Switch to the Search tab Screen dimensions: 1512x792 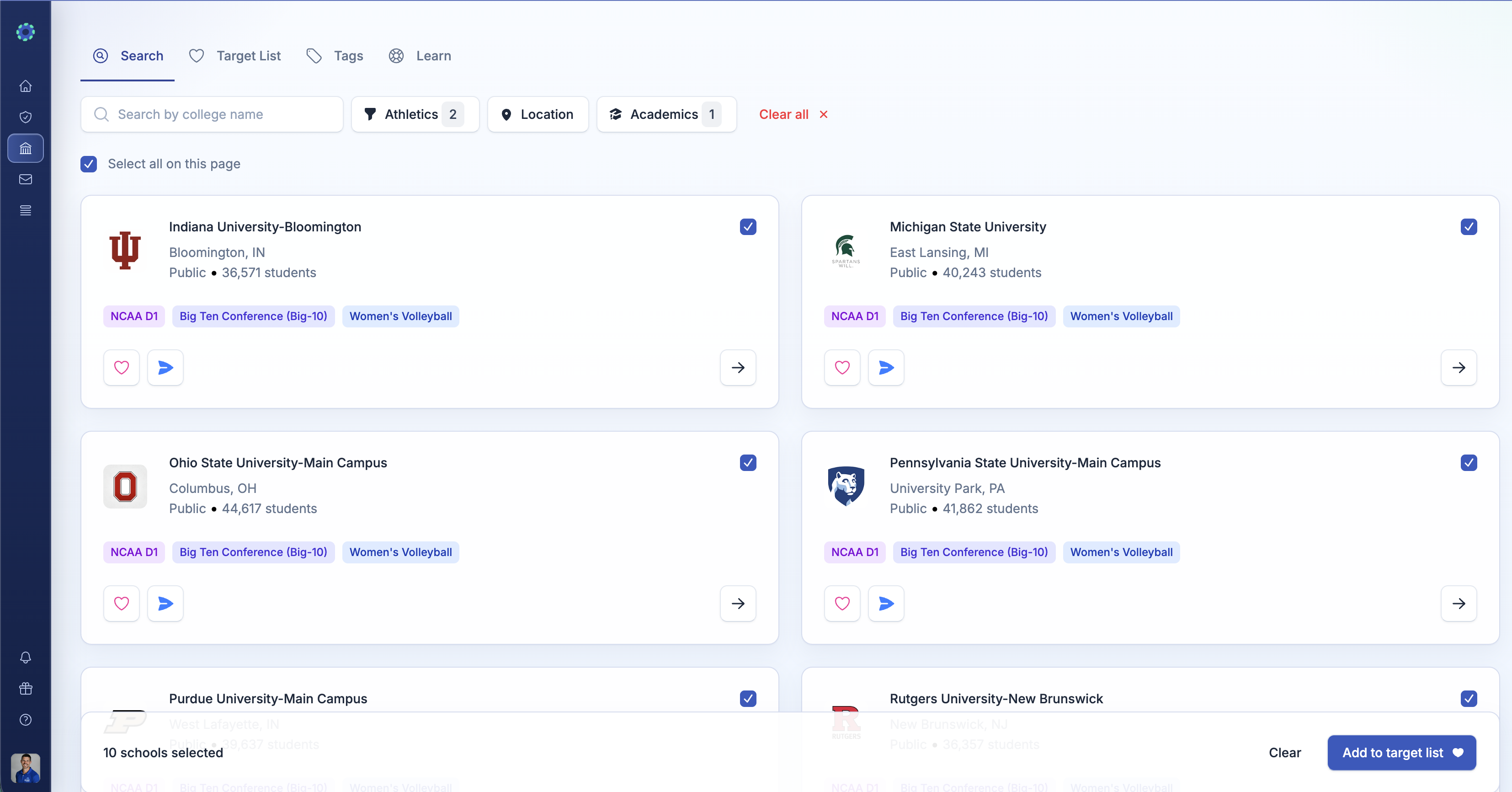(128, 56)
